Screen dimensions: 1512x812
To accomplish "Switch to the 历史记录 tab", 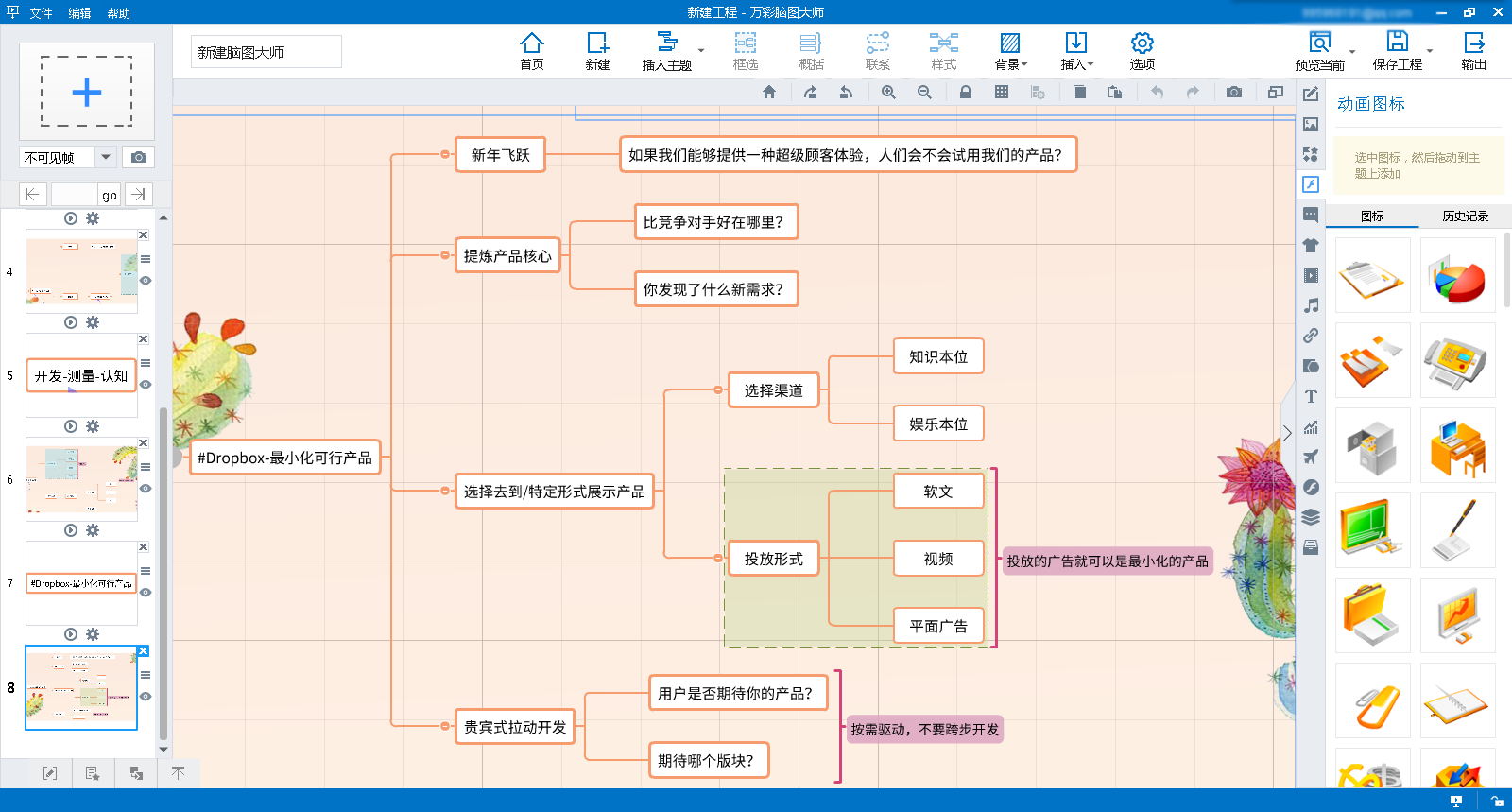I will tap(1465, 216).
